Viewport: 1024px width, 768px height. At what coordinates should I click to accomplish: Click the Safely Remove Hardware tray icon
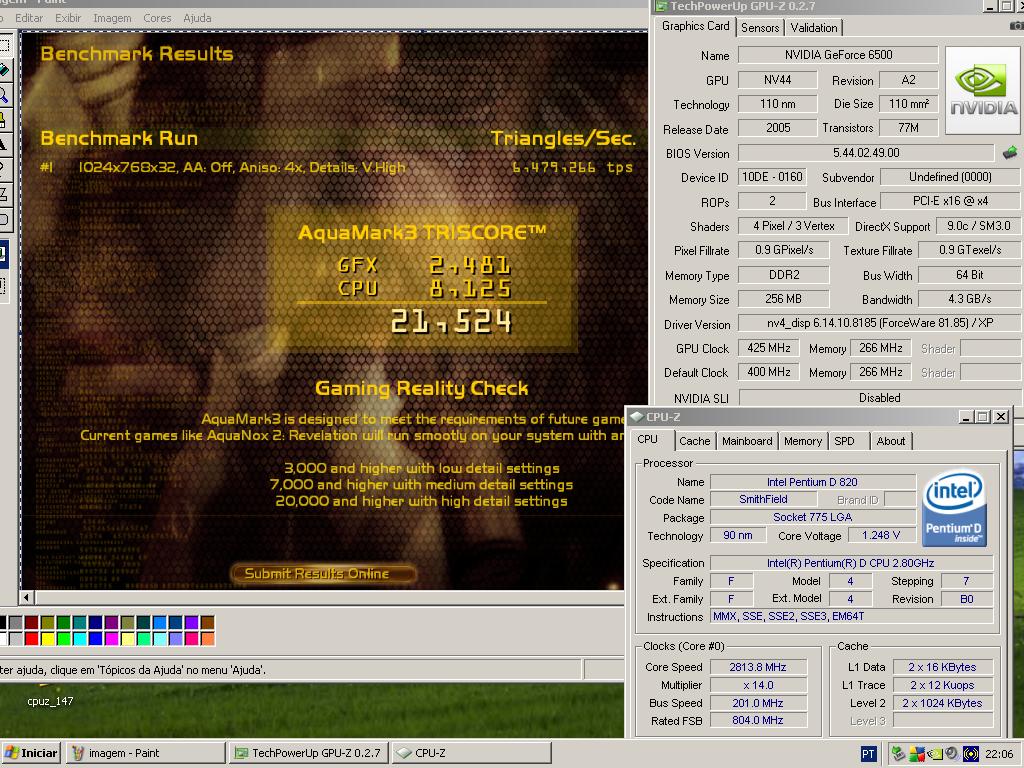click(x=899, y=754)
